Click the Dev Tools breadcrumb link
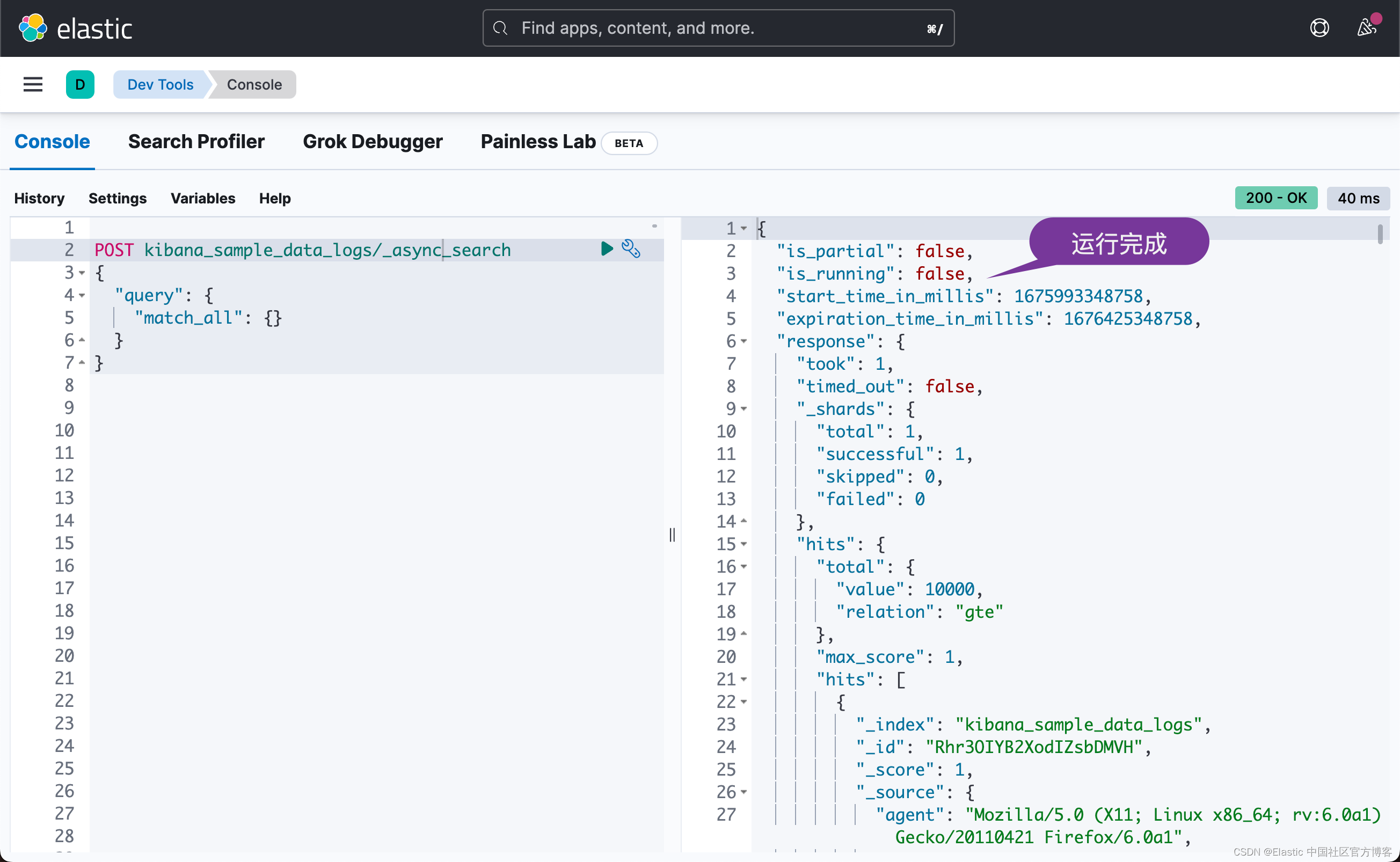Viewport: 1400px width, 862px height. pyautogui.click(x=159, y=84)
